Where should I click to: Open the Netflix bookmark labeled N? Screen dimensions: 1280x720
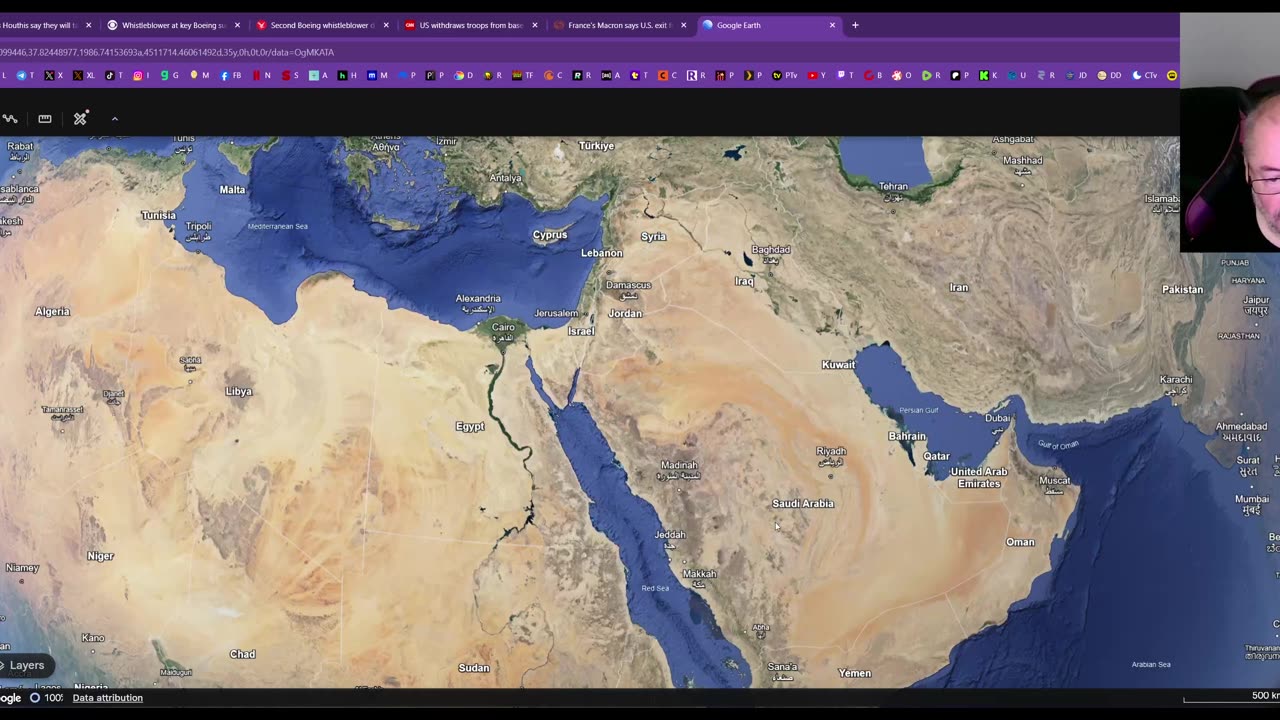pos(262,75)
